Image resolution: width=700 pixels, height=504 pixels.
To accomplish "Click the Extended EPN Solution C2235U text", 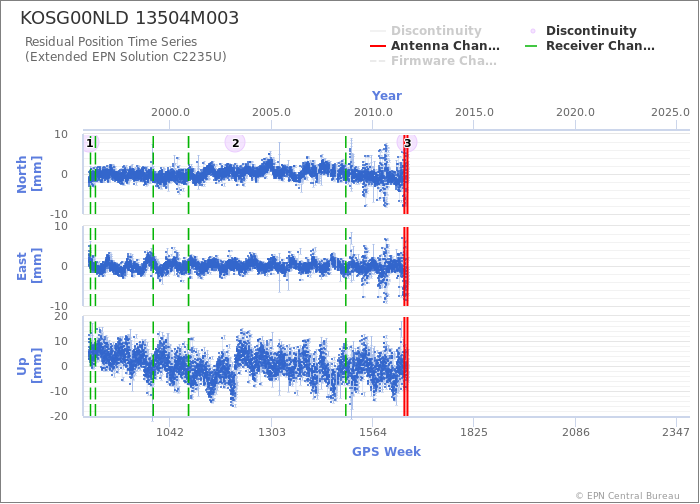I will 125,57.
